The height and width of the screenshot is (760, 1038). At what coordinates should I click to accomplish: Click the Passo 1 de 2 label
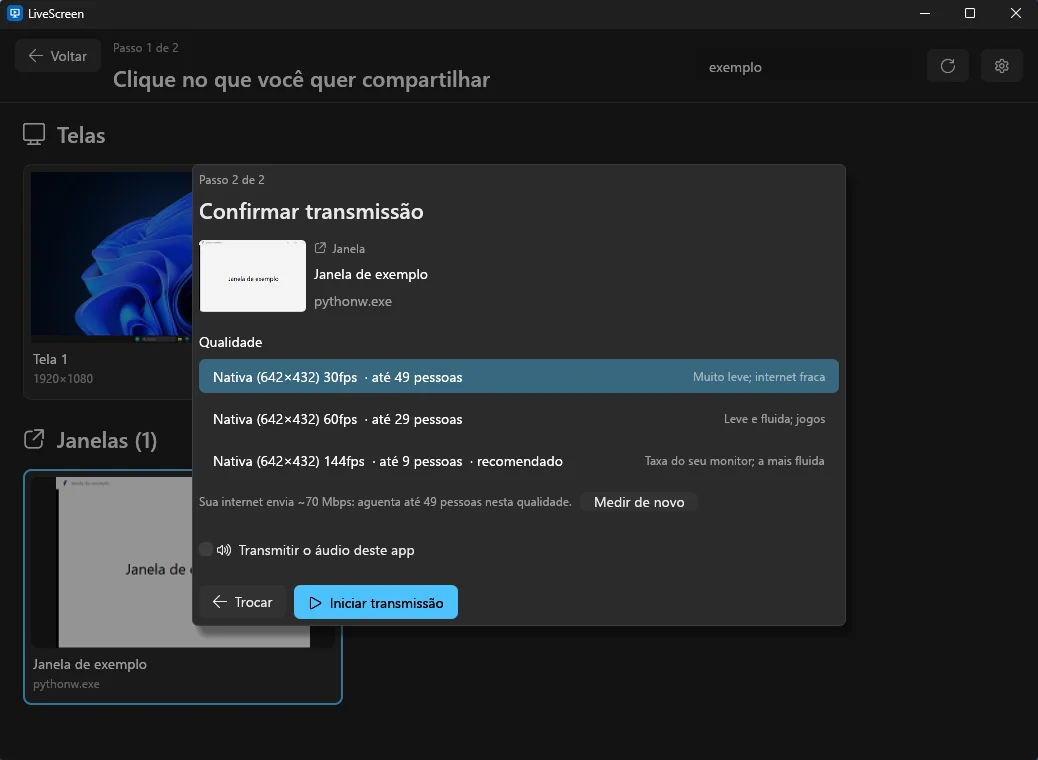pyautogui.click(x=146, y=48)
